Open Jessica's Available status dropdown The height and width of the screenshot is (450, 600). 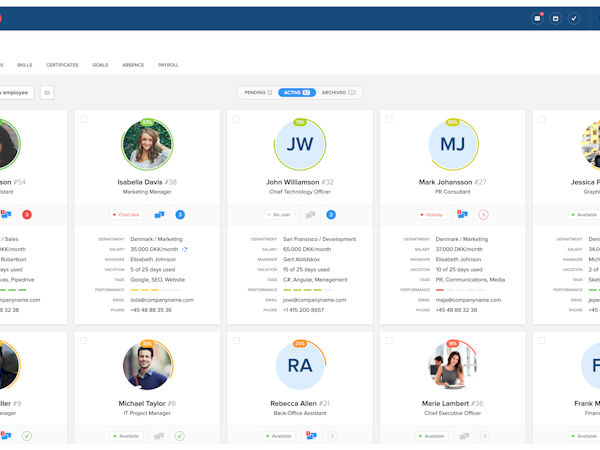click(584, 215)
